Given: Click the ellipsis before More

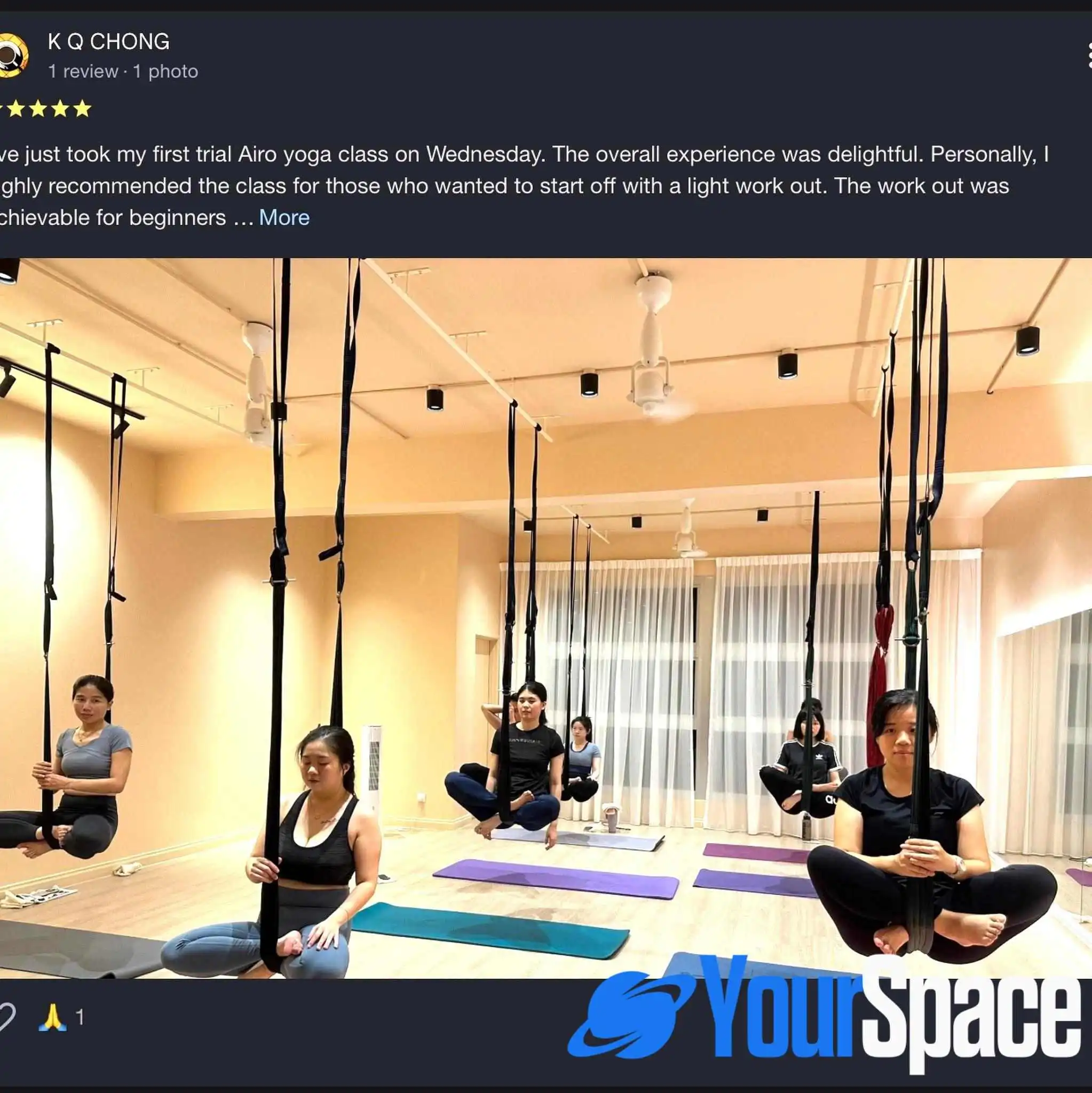Looking at the screenshot, I should pyautogui.click(x=243, y=219).
